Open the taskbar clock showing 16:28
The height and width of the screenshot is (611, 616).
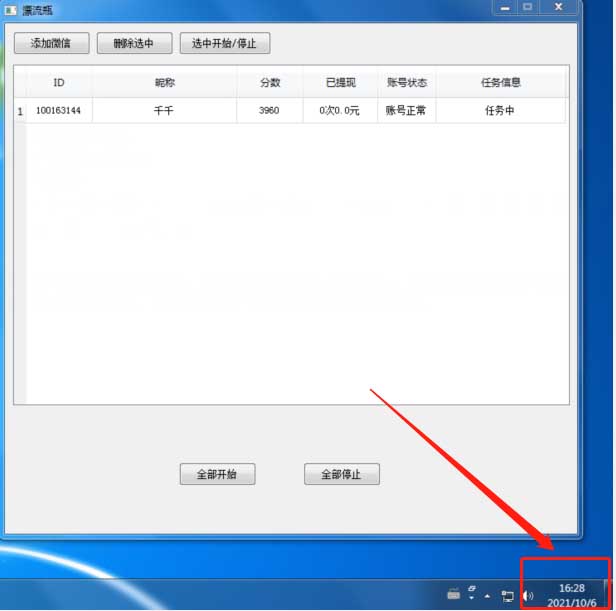[x=572, y=595]
